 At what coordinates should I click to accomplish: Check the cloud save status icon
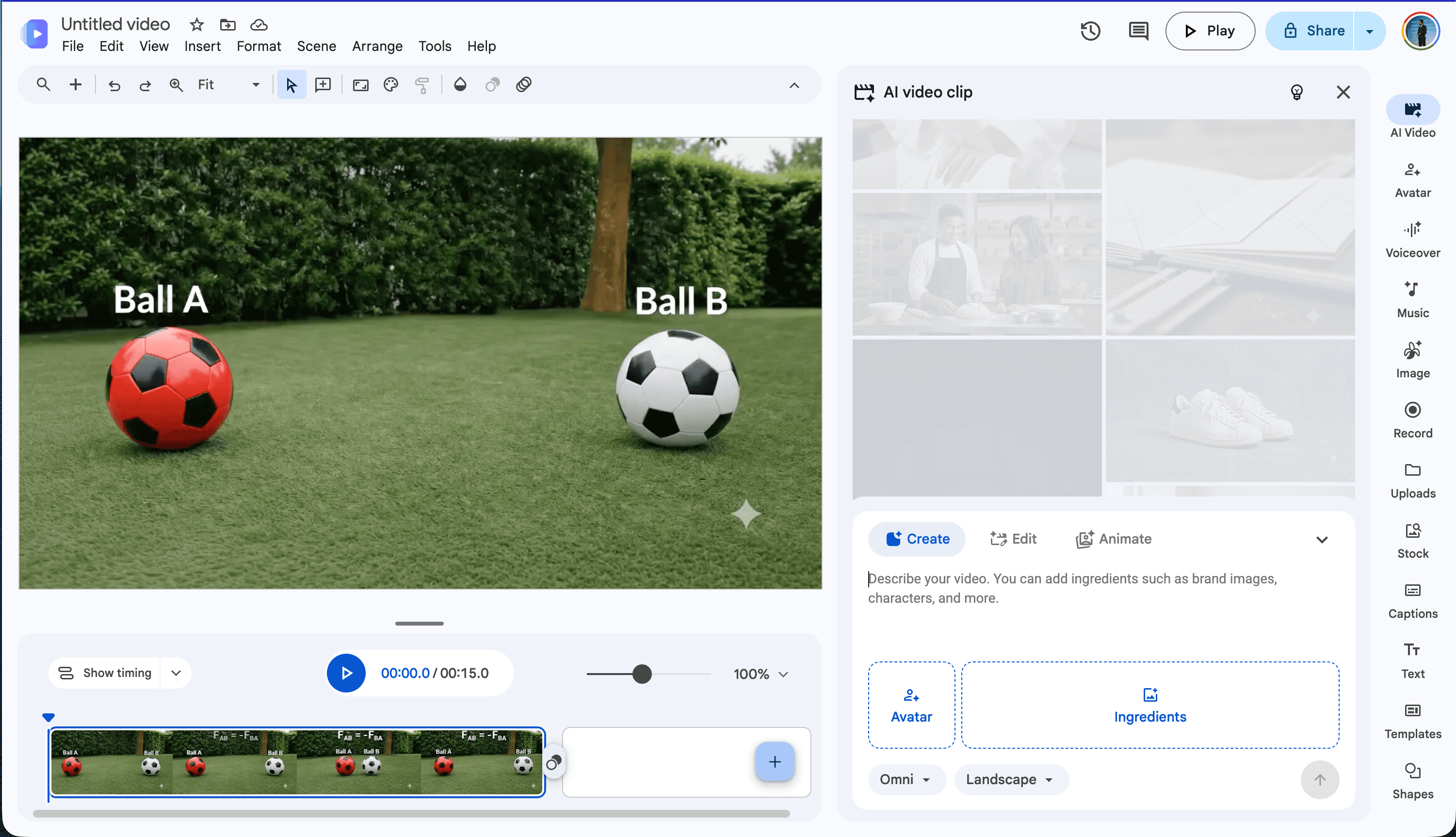pyautogui.click(x=259, y=25)
